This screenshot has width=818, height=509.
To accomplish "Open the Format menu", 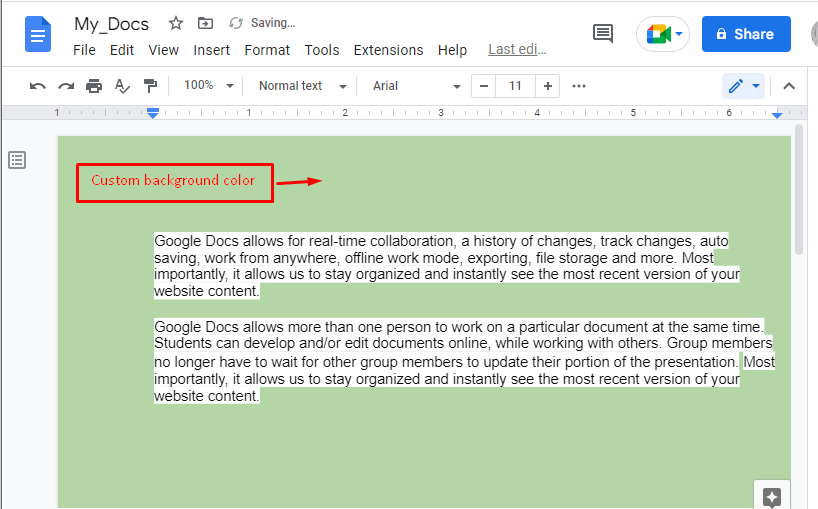I will coord(267,50).
